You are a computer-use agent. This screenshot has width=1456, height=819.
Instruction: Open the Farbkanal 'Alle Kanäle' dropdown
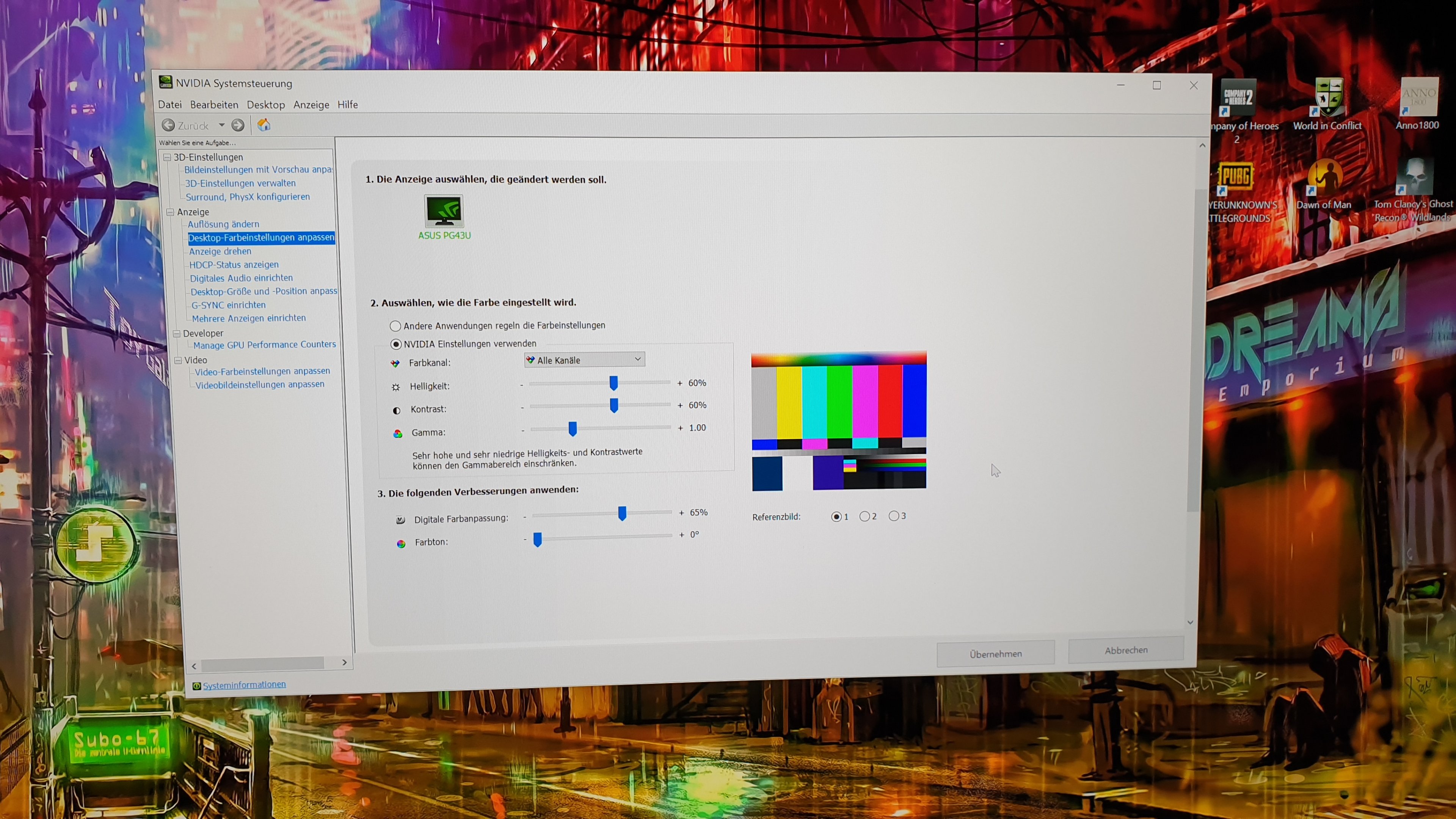pos(584,360)
